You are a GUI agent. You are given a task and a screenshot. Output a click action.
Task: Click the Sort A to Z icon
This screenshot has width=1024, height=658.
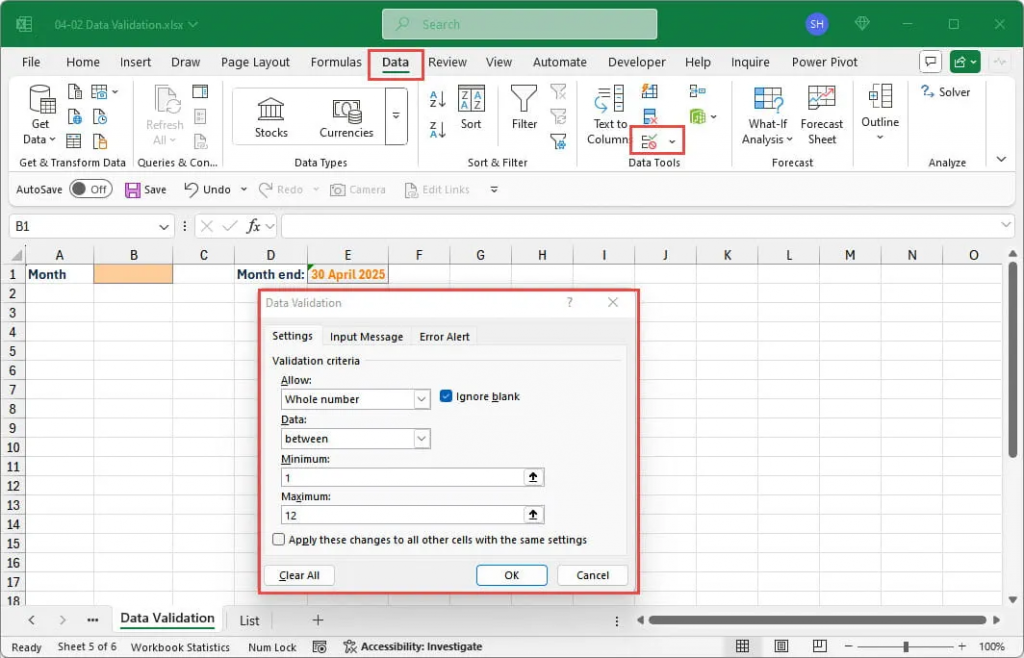tap(437, 99)
